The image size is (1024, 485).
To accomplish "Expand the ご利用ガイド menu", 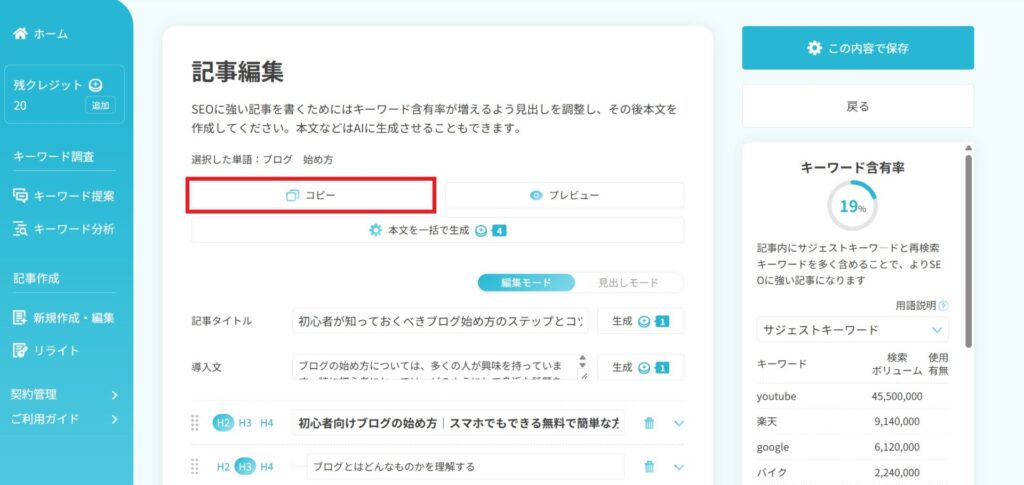I will [64, 418].
